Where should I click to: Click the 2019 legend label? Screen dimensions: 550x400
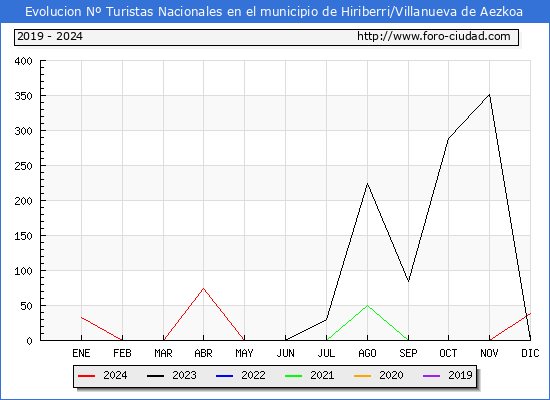click(460, 375)
